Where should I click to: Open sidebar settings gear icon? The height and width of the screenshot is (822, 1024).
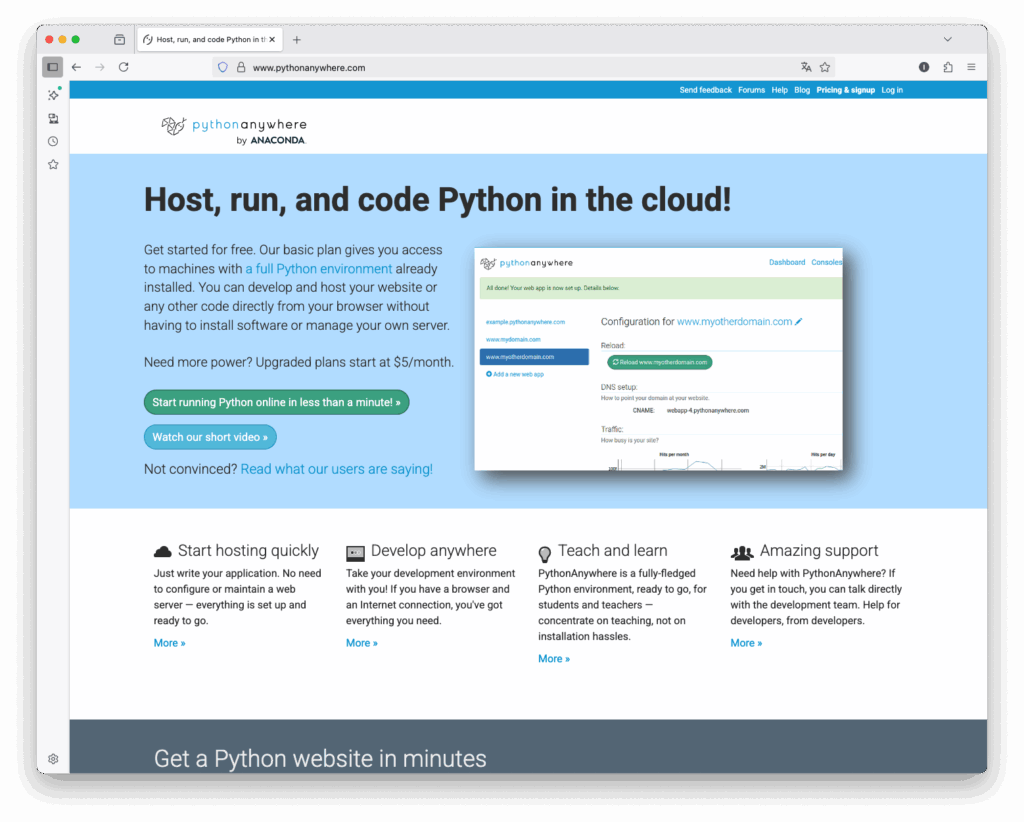[53, 759]
